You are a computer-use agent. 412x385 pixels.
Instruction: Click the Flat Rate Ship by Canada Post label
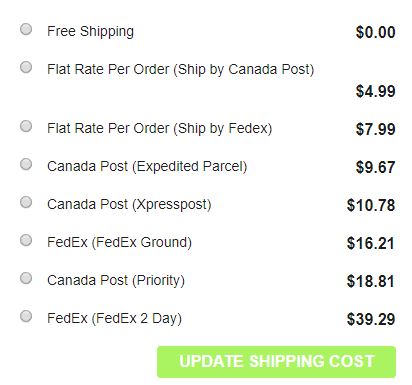[181, 70]
